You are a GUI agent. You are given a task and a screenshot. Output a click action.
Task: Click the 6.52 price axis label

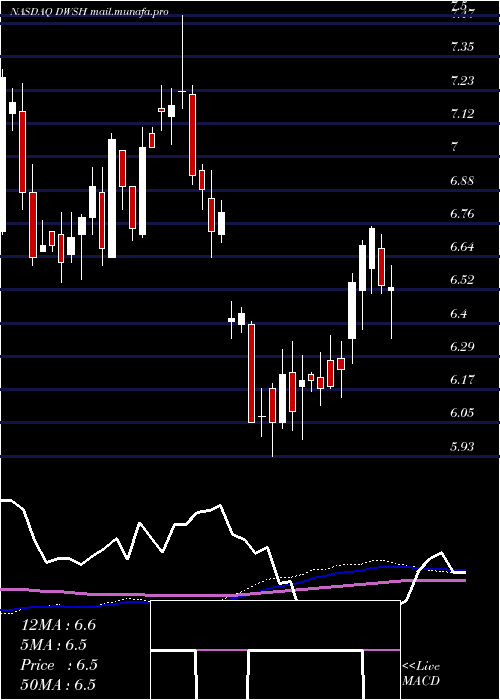[x=462, y=280]
